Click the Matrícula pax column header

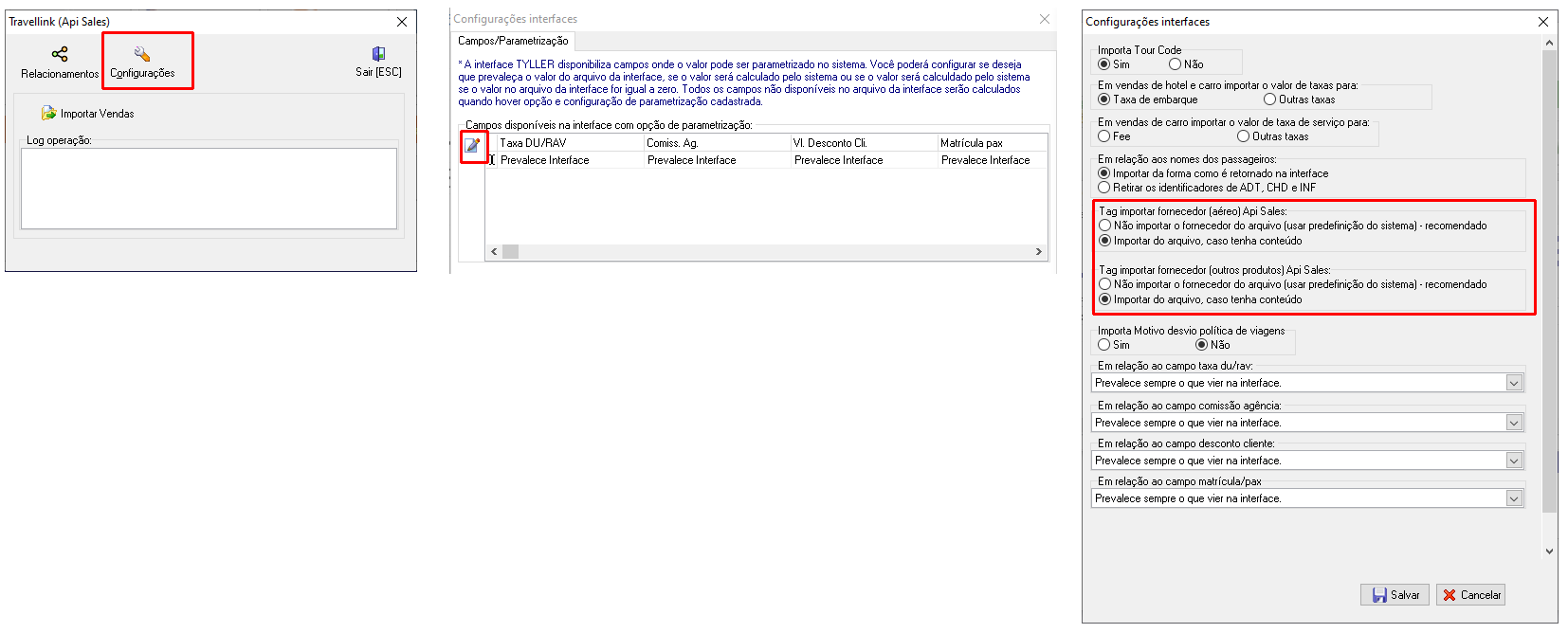(x=992, y=143)
